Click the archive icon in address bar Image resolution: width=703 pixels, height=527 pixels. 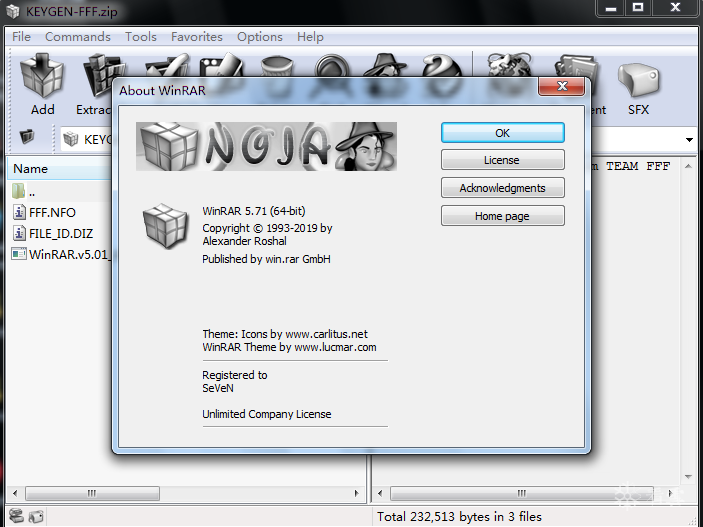[71, 139]
